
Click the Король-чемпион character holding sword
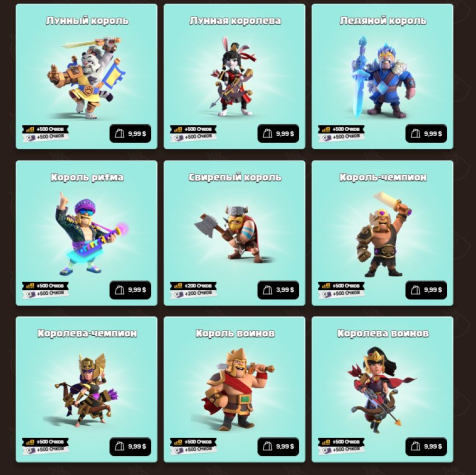(x=384, y=234)
